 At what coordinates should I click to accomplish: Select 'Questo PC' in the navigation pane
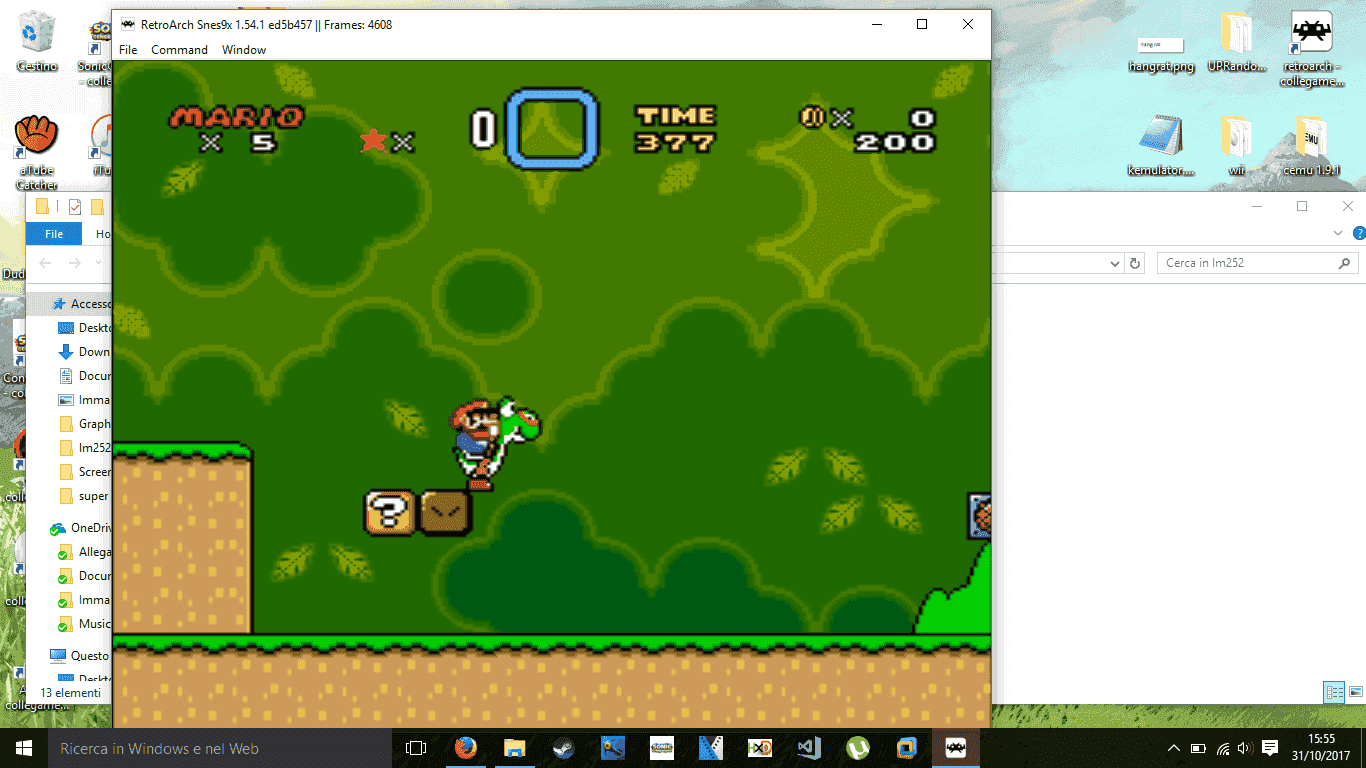[x=80, y=655]
